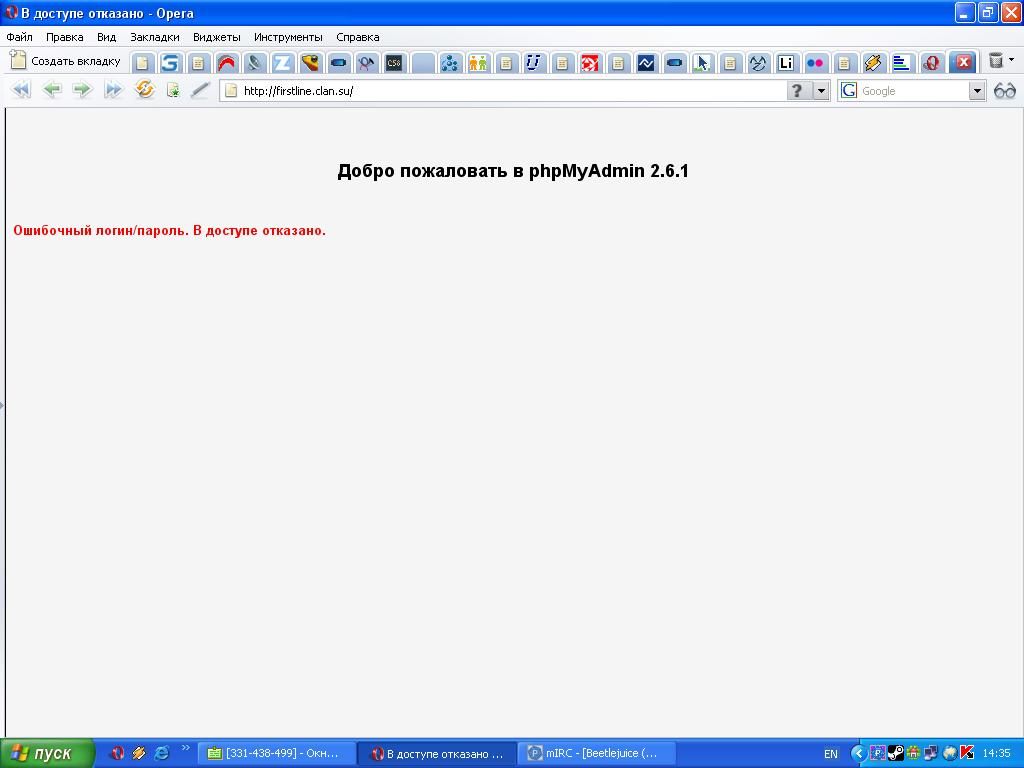
Task: Expand the closed tabs trash dropdown arrow
Action: pyautogui.click(x=1012, y=60)
